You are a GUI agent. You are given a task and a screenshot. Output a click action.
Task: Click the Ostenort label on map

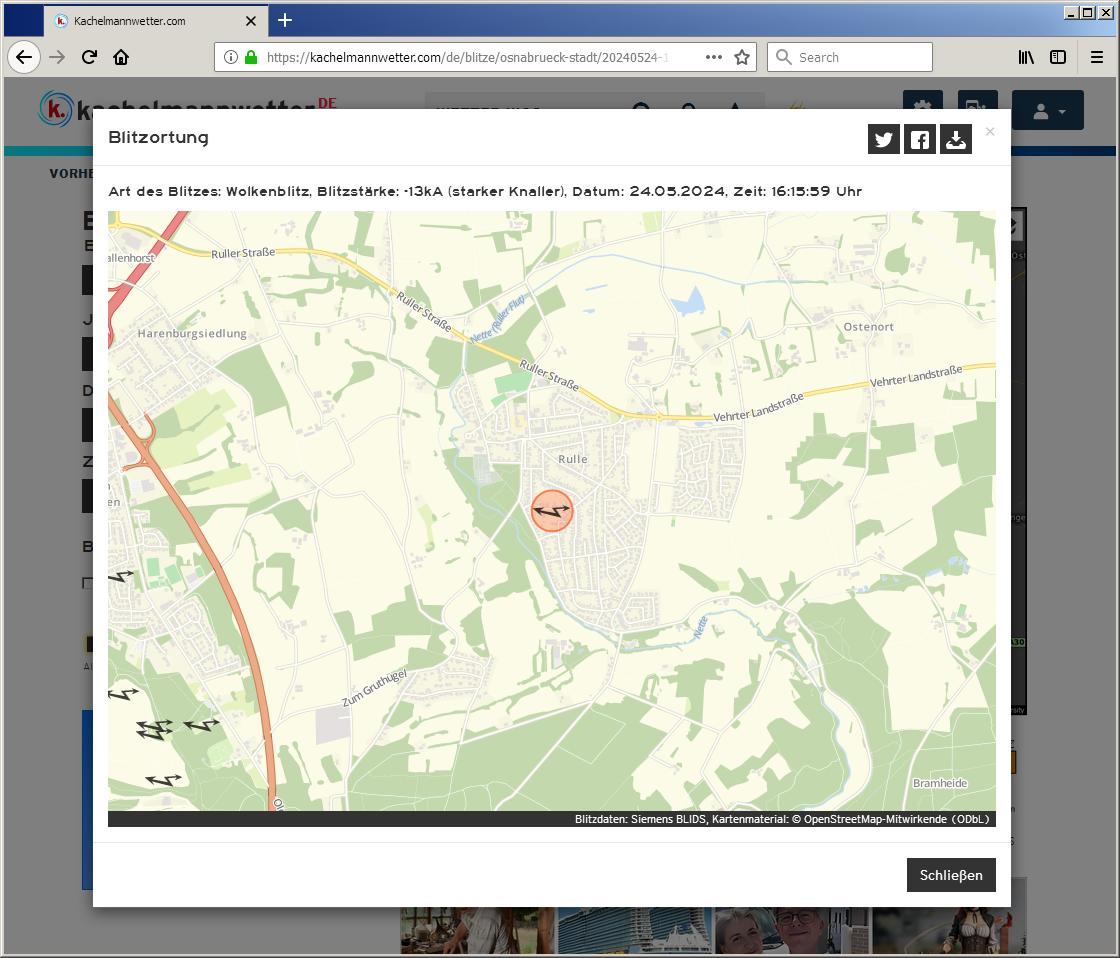click(869, 326)
